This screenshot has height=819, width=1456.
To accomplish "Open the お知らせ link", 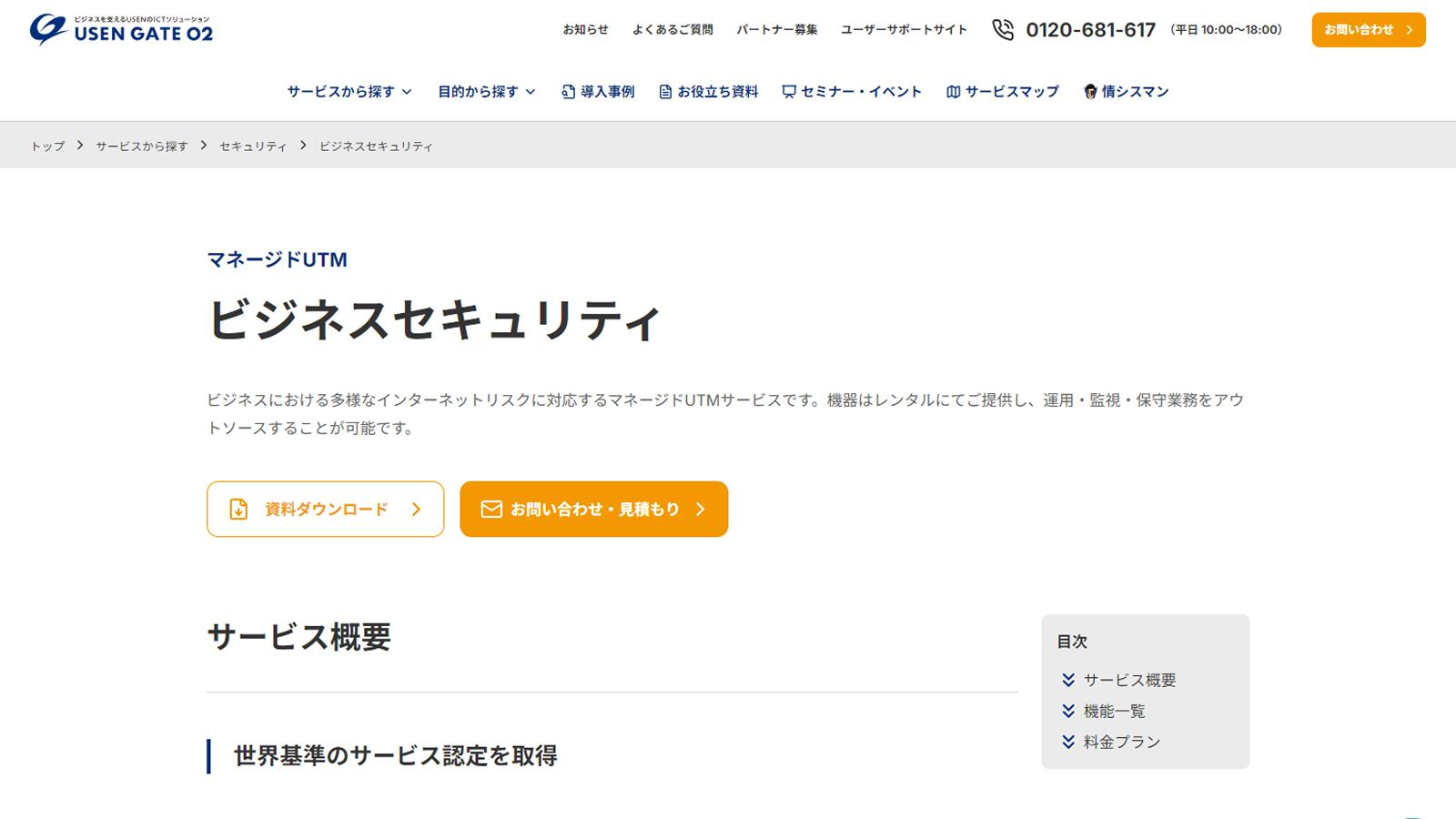I will 585,30.
